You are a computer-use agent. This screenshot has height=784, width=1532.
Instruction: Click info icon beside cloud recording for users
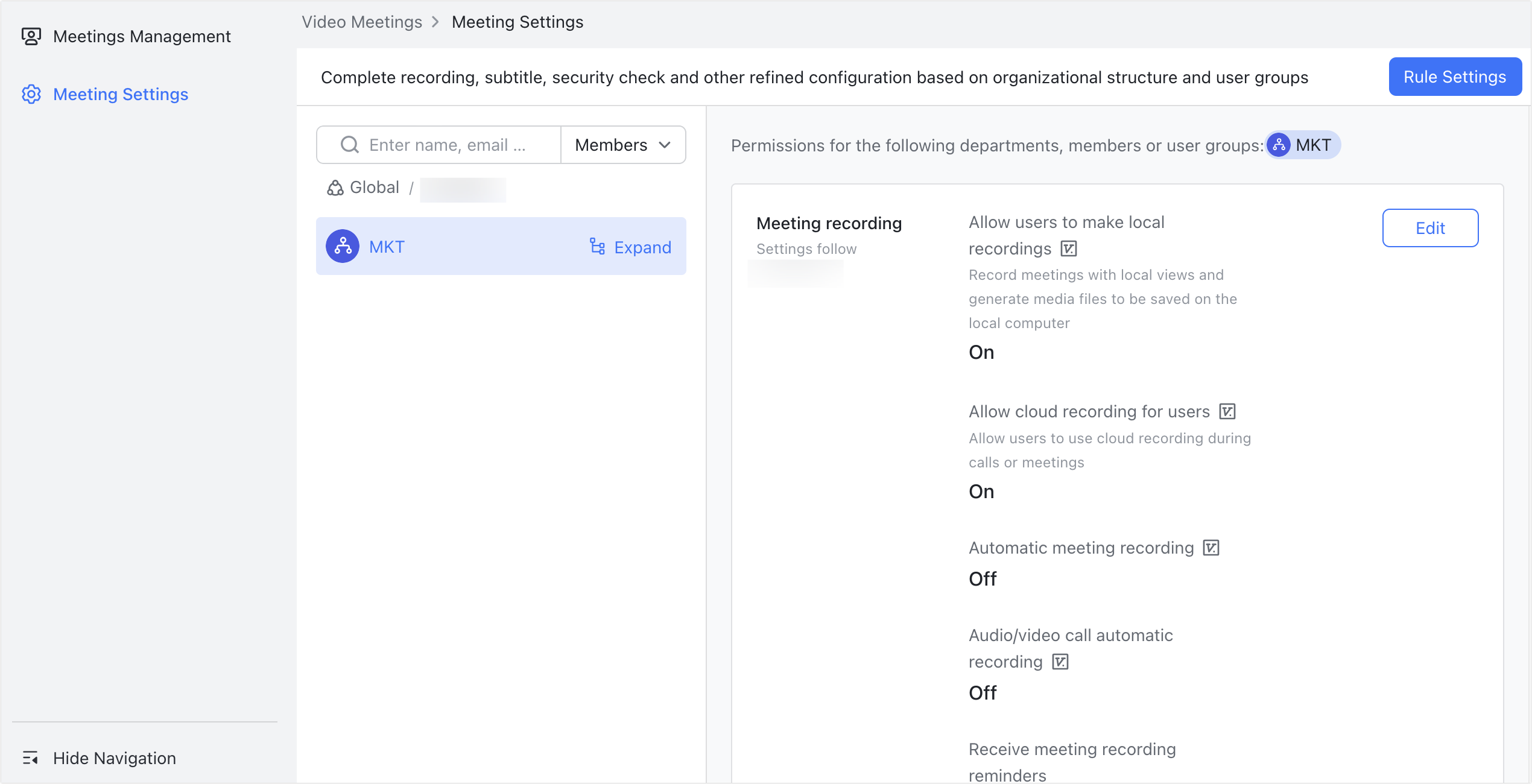coord(1227,411)
